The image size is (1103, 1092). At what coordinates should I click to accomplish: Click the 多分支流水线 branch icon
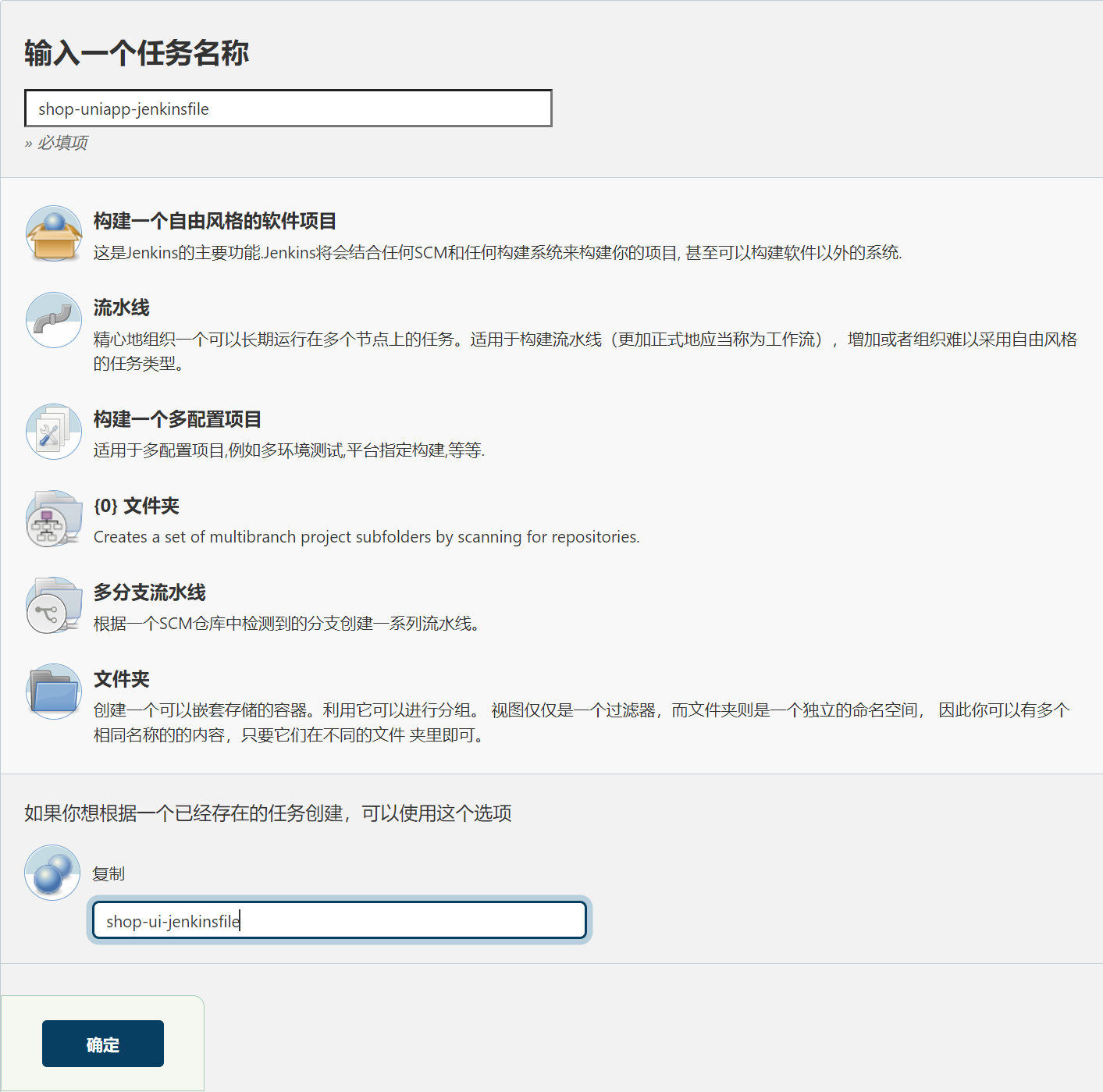(x=54, y=605)
